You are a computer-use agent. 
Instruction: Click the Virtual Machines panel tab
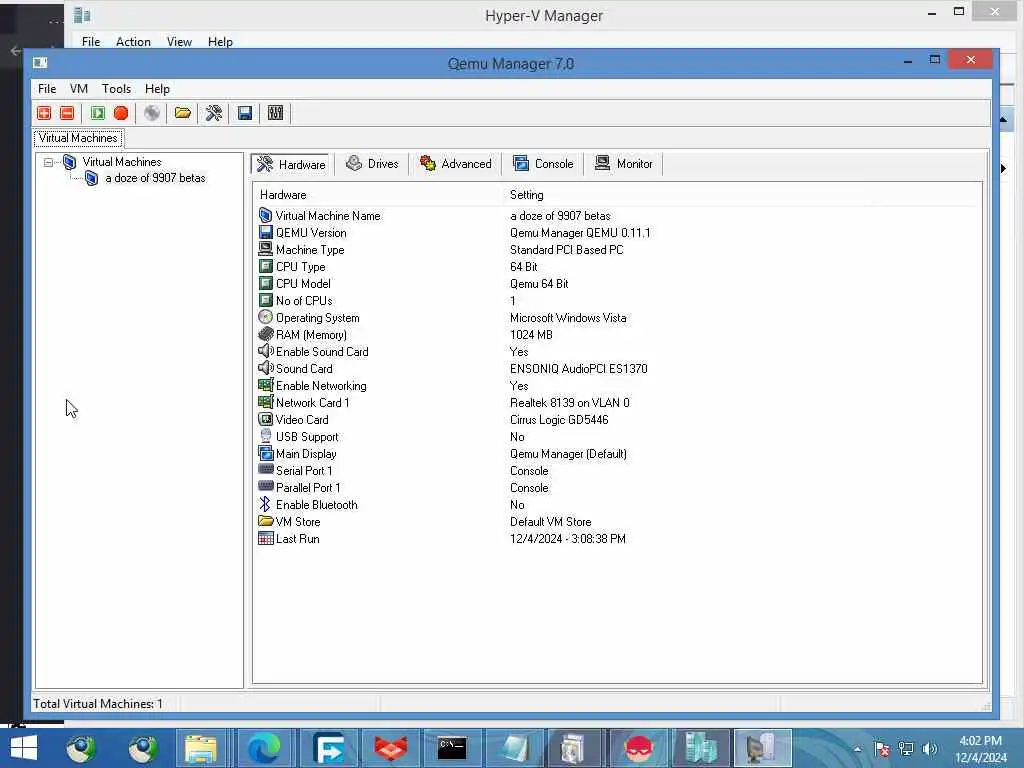click(x=78, y=138)
